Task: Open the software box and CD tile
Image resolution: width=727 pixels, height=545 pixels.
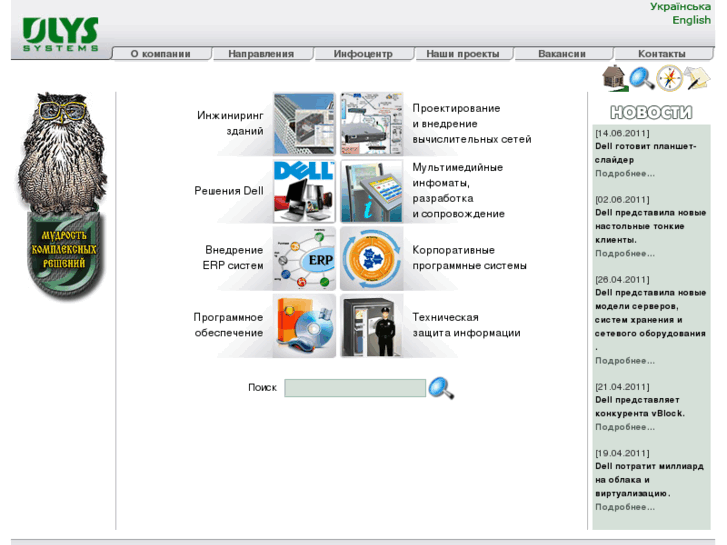Action: click(x=304, y=325)
